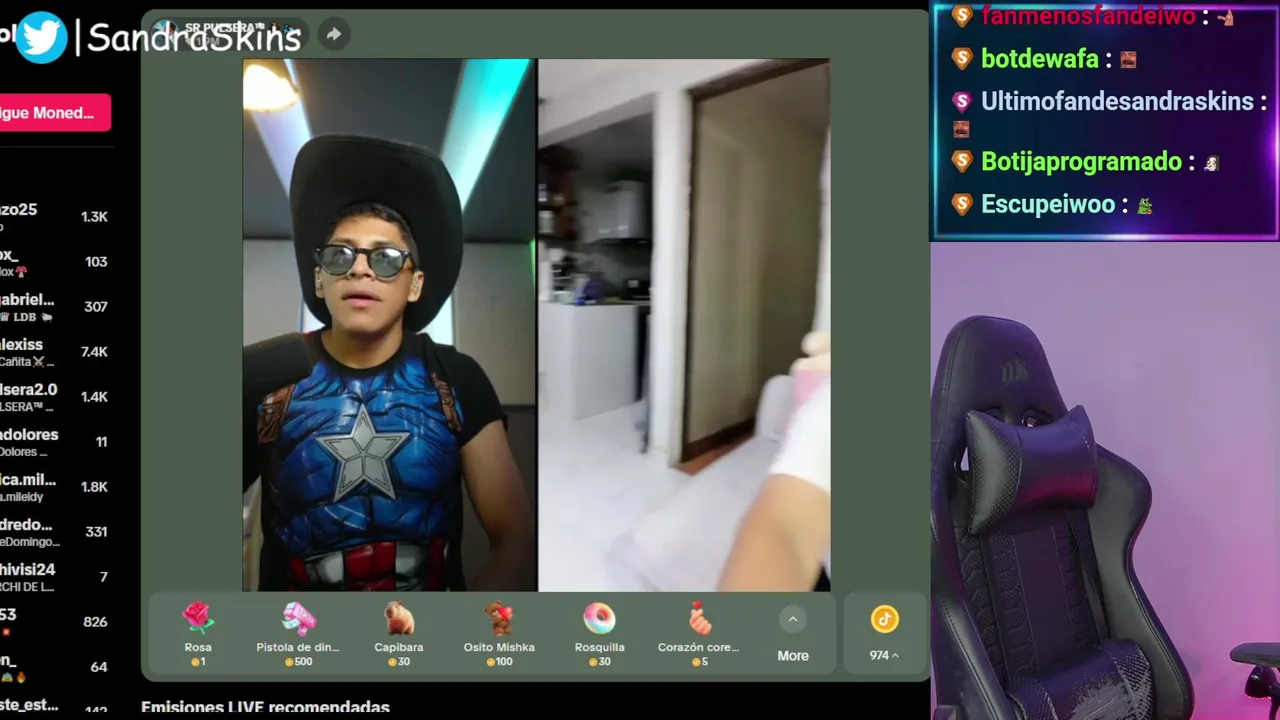Image resolution: width=1280 pixels, height=720 pixels.
Task: Select viewer row with 64 score
Action: pyautogui.click(x=55, y=667)
